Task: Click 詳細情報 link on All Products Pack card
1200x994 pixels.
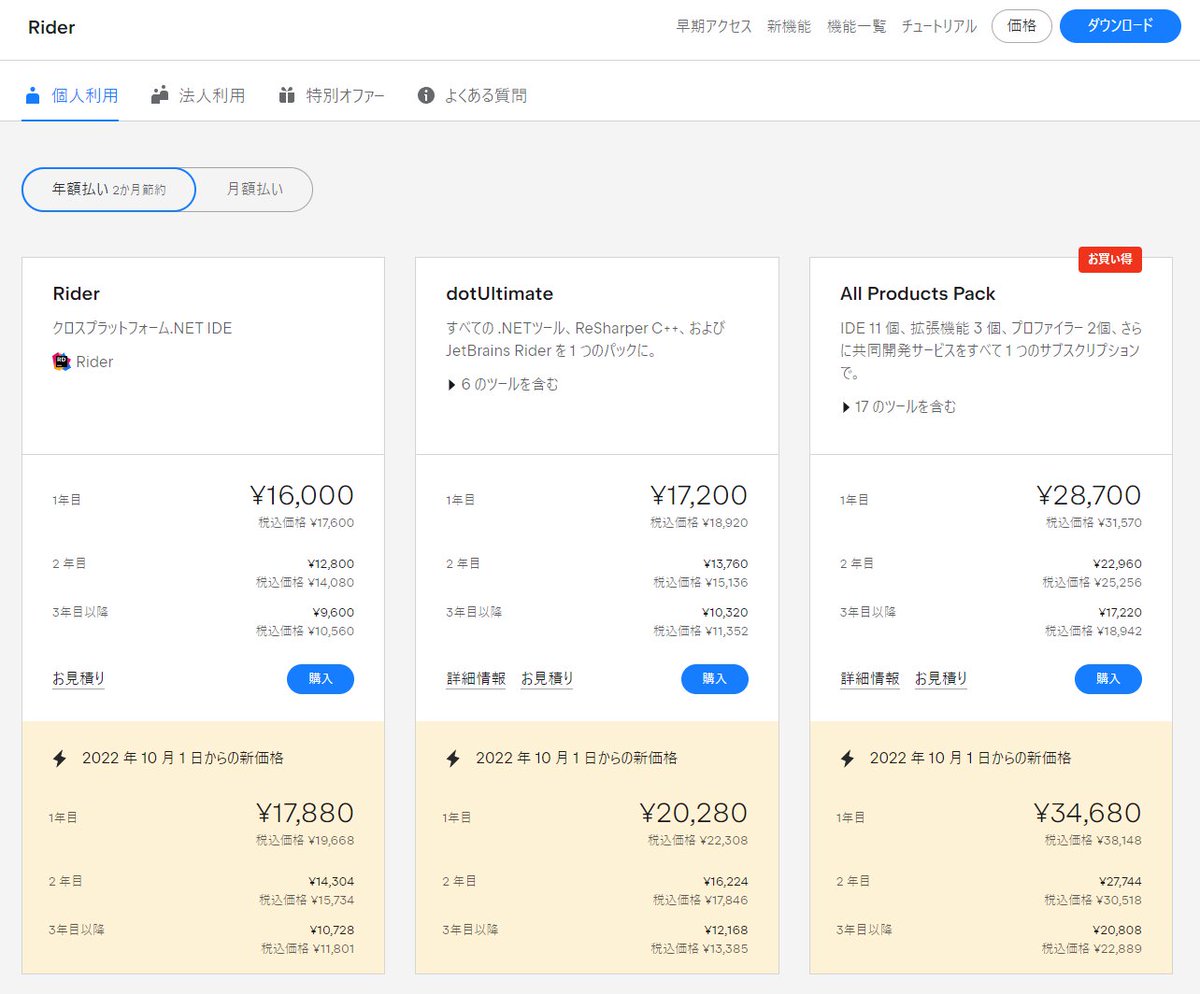Action: (x=870, y=679)
